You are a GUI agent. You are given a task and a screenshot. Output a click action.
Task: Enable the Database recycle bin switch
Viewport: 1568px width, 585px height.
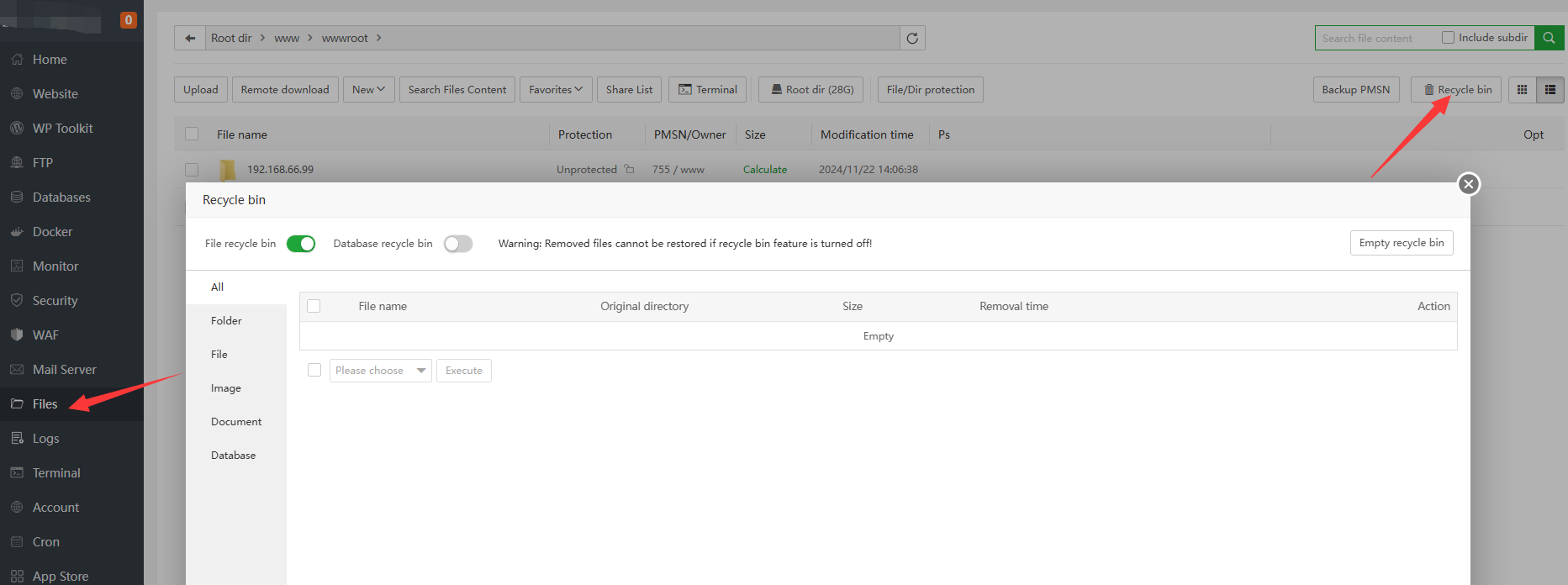[458, 244]
